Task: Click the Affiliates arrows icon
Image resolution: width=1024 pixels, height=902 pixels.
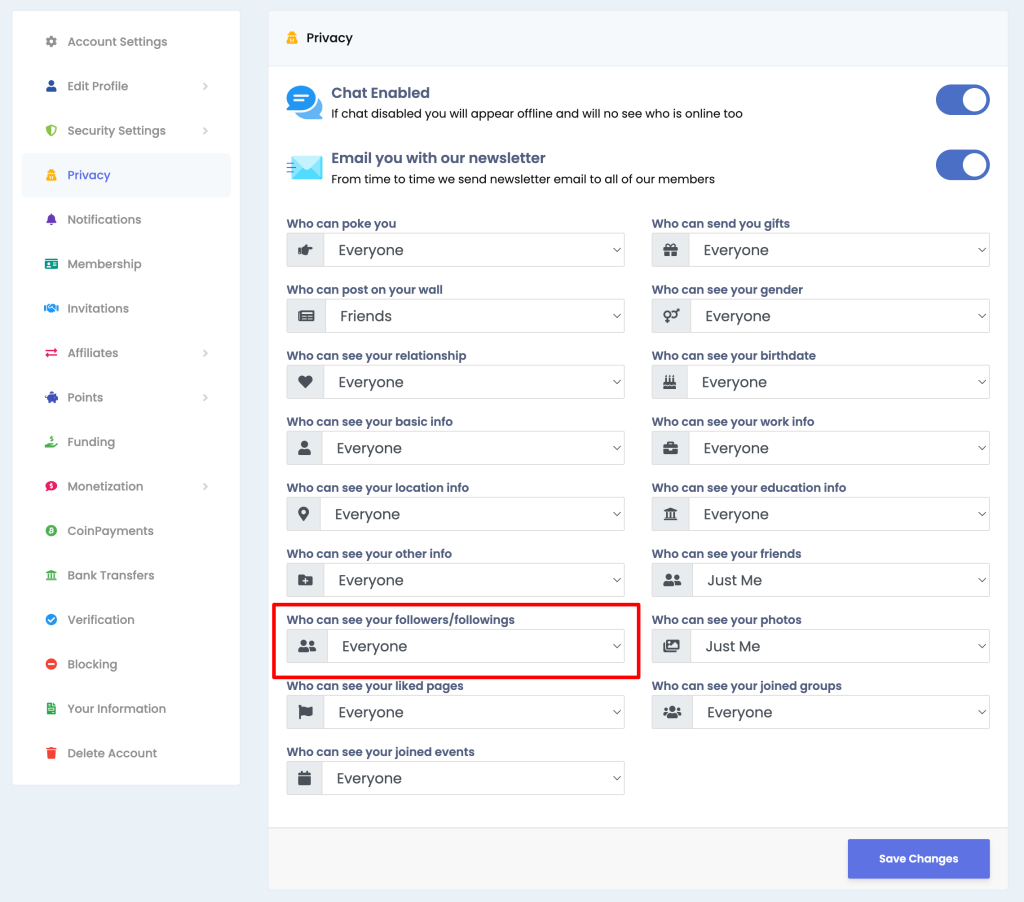Action: pos(51,353)
